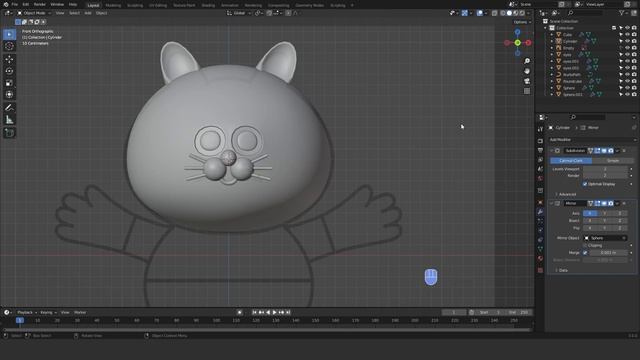The height and width of the screenshot is (360, 640).
Task: Toggle auto keying record button
Action: point(240,313)
